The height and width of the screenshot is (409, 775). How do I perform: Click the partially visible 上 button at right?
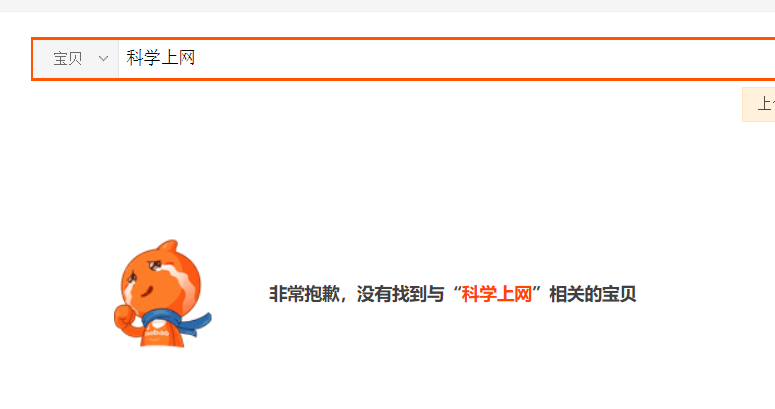pyautogui.click(x=759, y=104)
